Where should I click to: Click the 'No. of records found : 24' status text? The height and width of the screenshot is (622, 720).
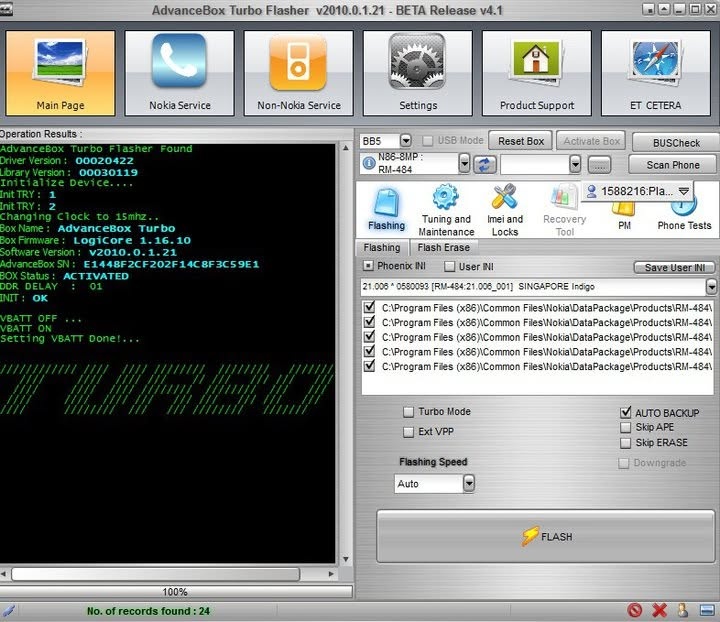click(x=148, y=611)
